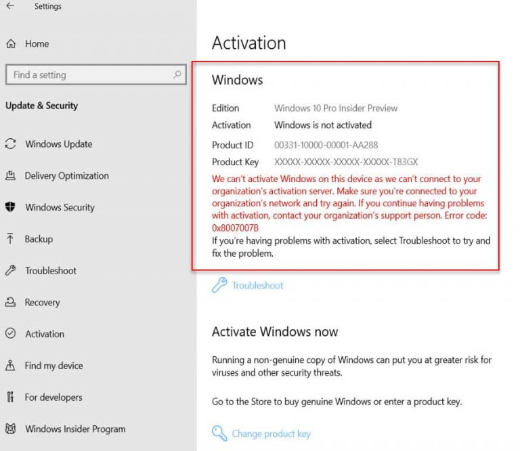
Task: Select Windows Insider Program in sidebar
Action: coord(75,429)
